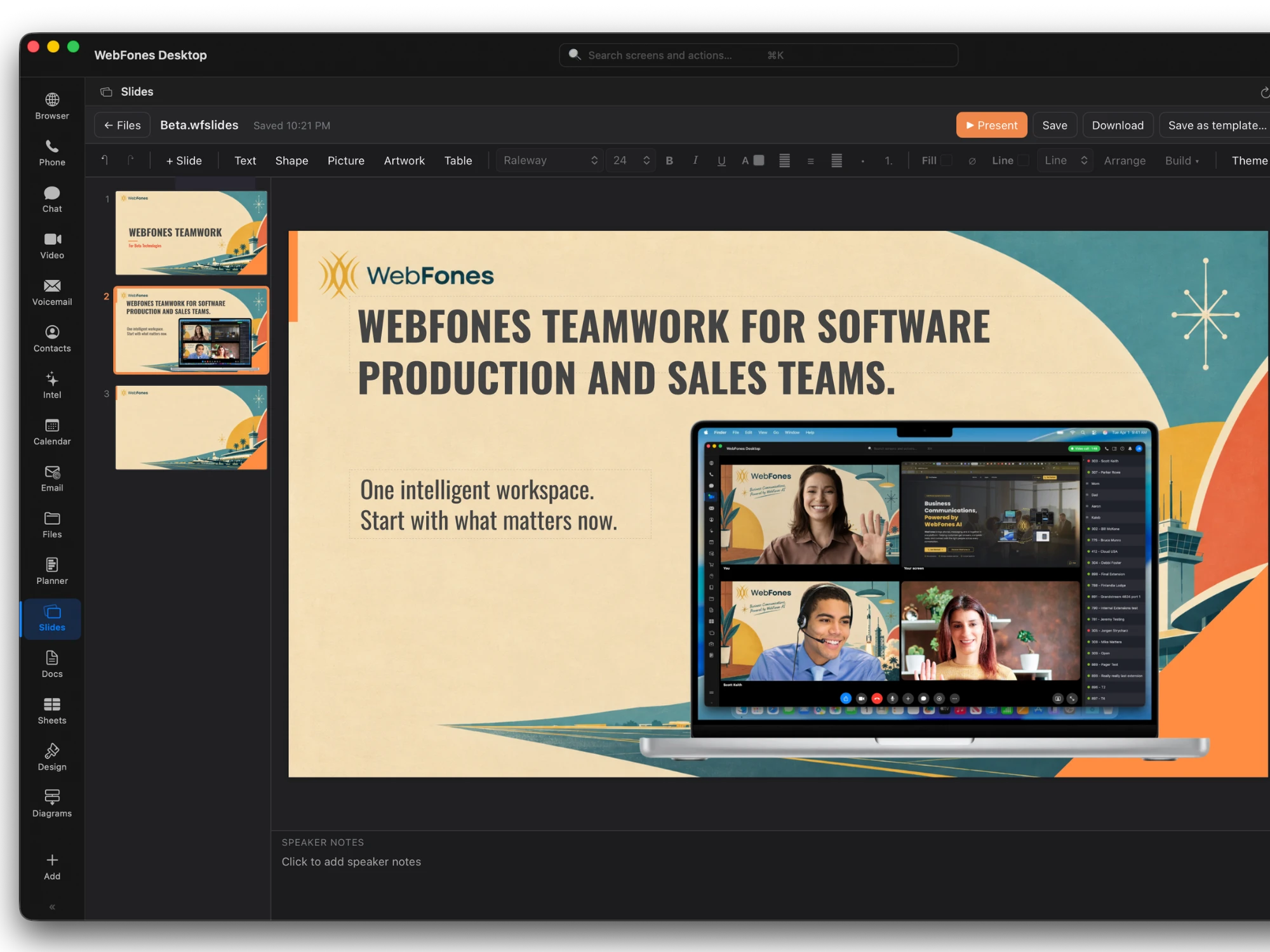Add a new app with the Add icon
Viewport: 1270px width, 952px height.
coord(52,867)
